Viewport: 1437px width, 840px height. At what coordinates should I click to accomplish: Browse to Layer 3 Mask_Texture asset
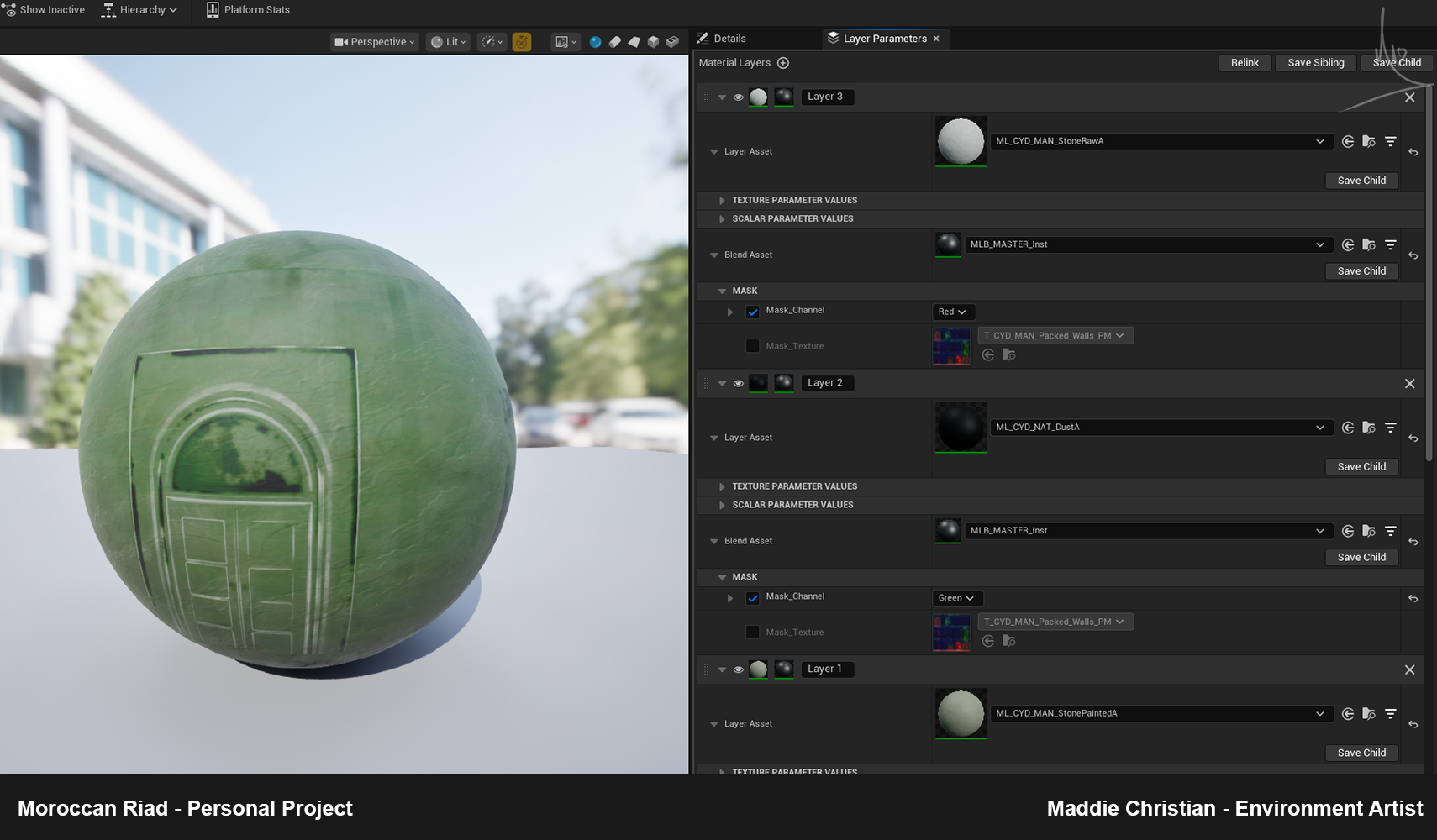tap(1009, 354)
